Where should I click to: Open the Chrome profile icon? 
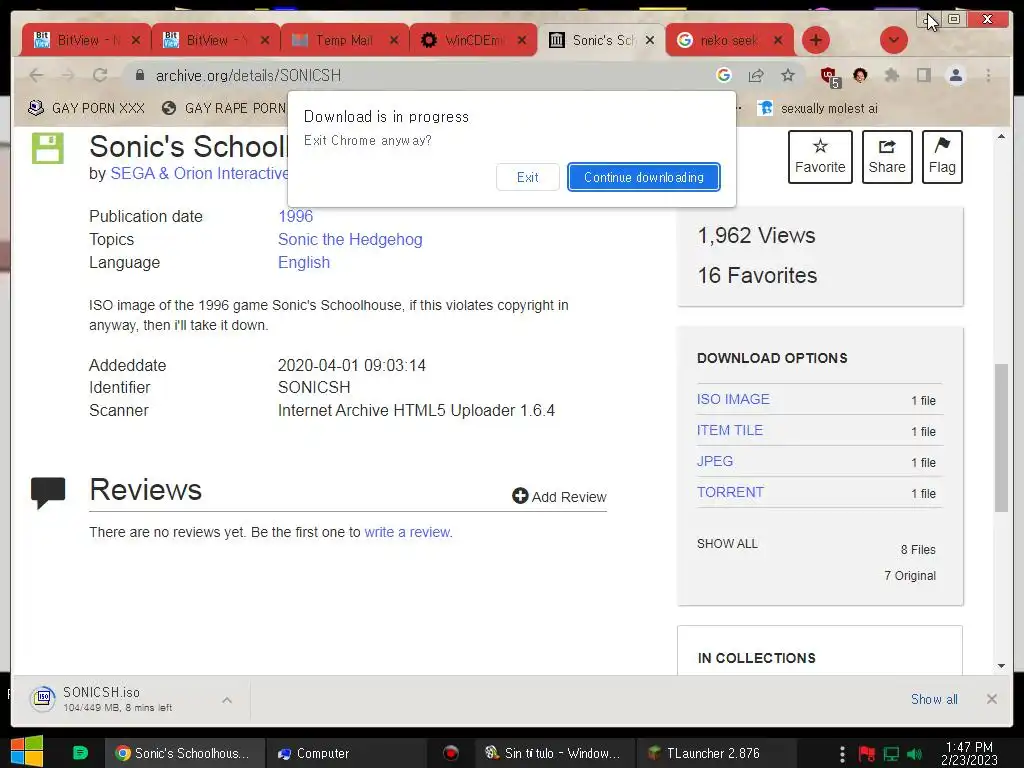(955, 76)
